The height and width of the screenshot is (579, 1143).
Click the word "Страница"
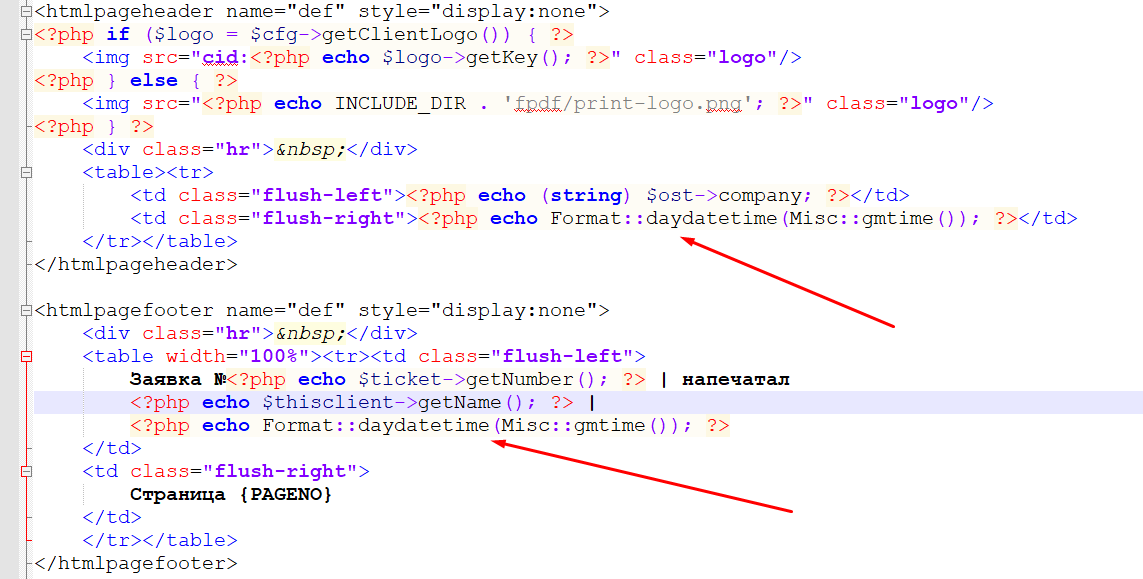tap(178, 494)
